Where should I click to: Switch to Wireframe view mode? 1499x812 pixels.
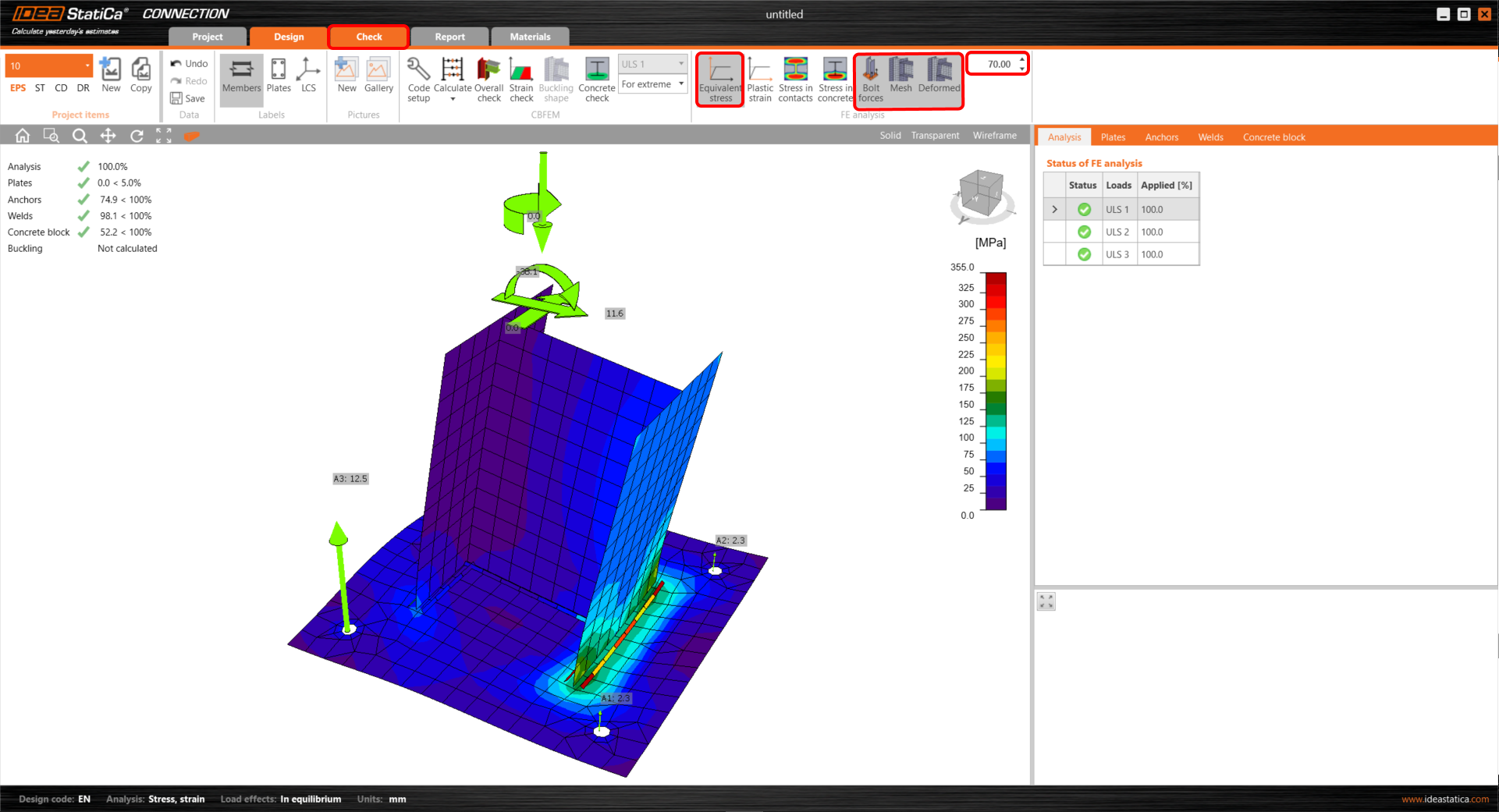pyautogui.click(x=994, y=136)
